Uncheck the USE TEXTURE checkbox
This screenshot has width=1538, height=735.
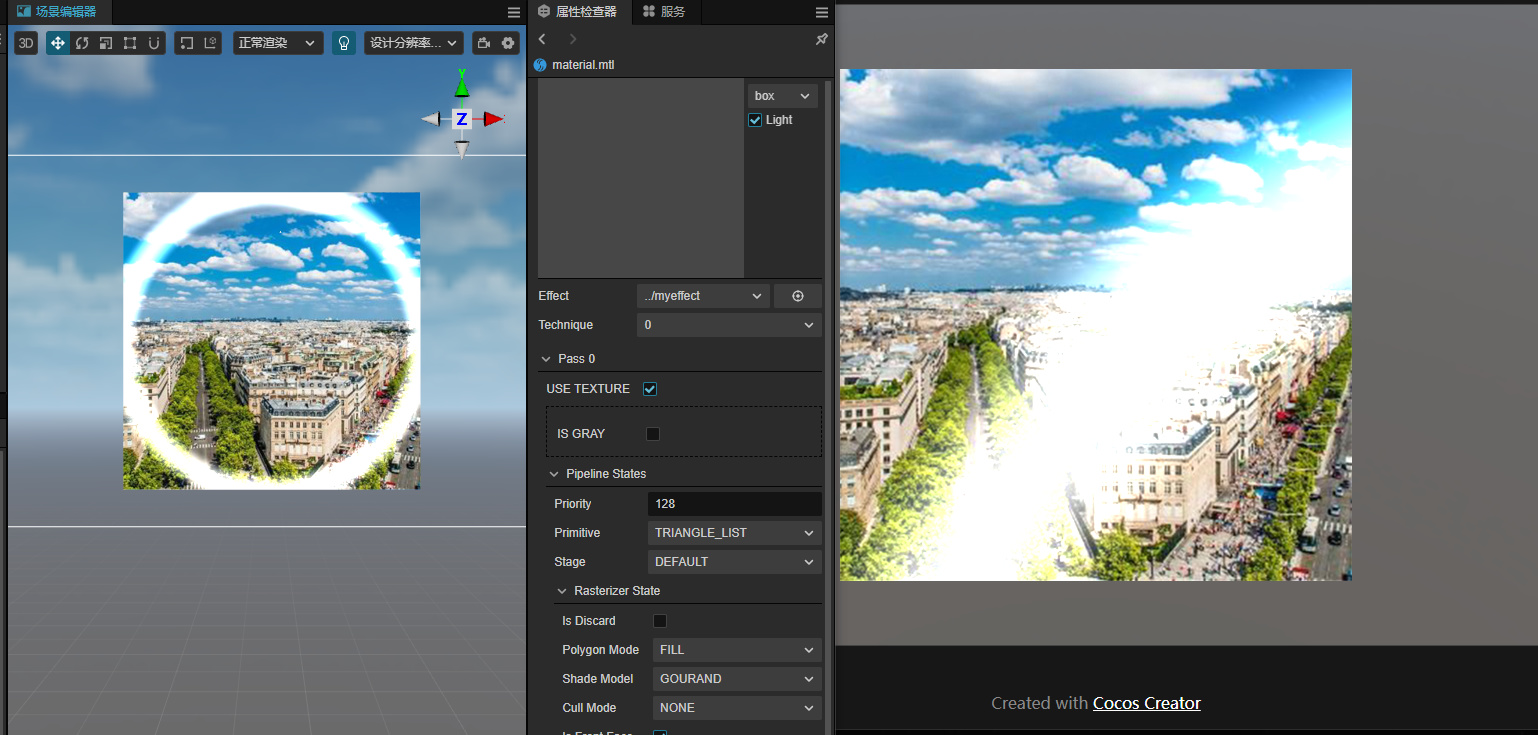click(650, 389)
